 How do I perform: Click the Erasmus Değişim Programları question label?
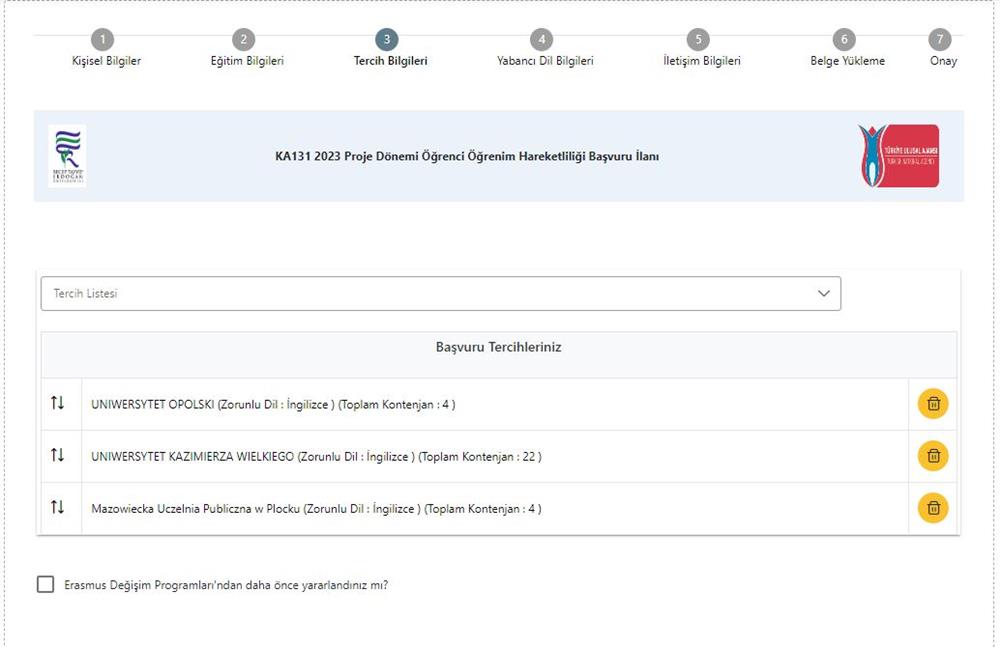tap(226, 585)
